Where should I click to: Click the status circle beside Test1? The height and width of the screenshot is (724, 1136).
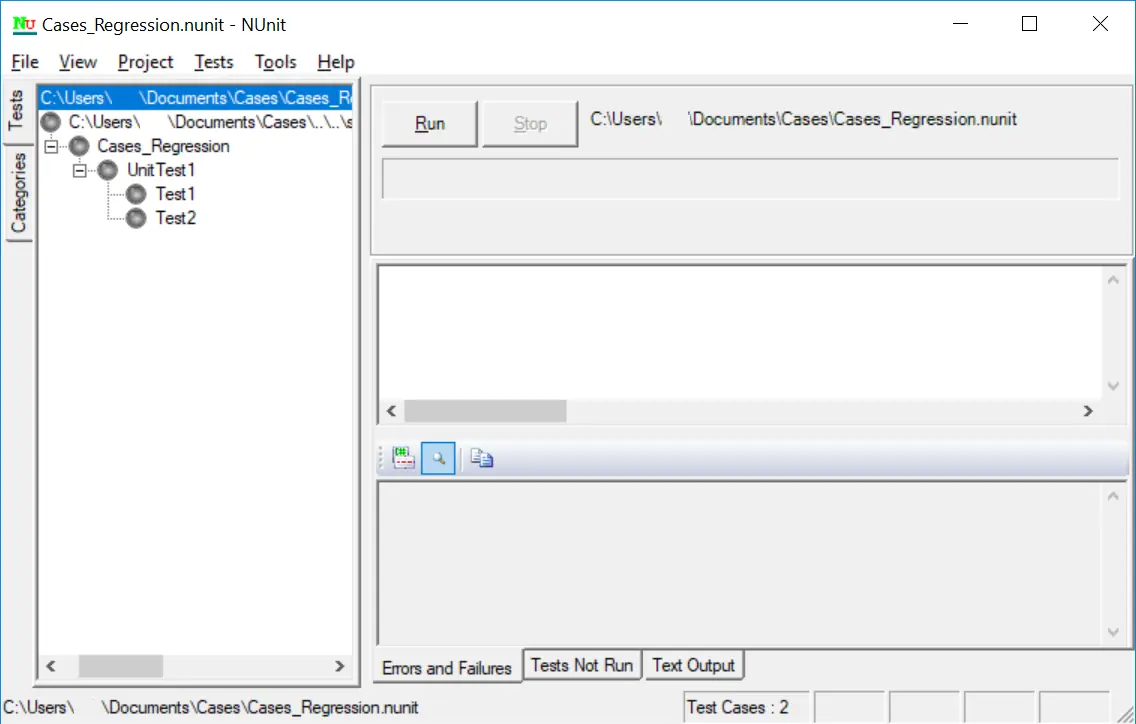pyautogui.click(x=134, y=194)
